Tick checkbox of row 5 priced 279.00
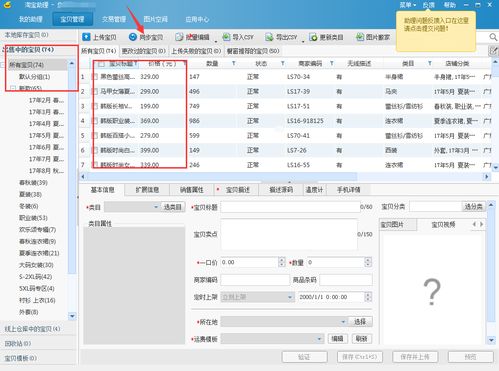 tap(95, 136)
